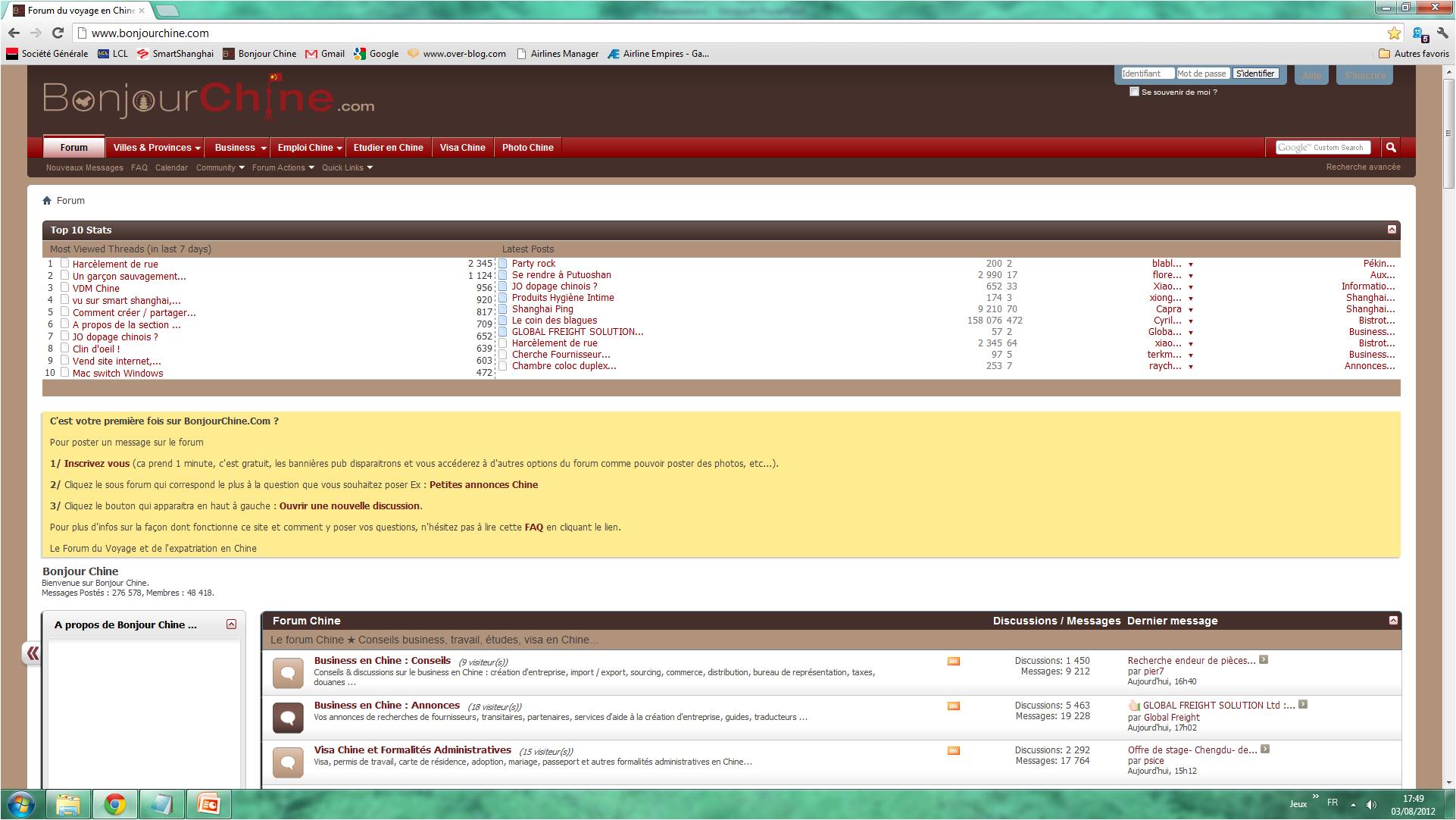Check the box beside VDM Chine thread
This screenshot has width=1456, height=820.
[x=65, y=288]
